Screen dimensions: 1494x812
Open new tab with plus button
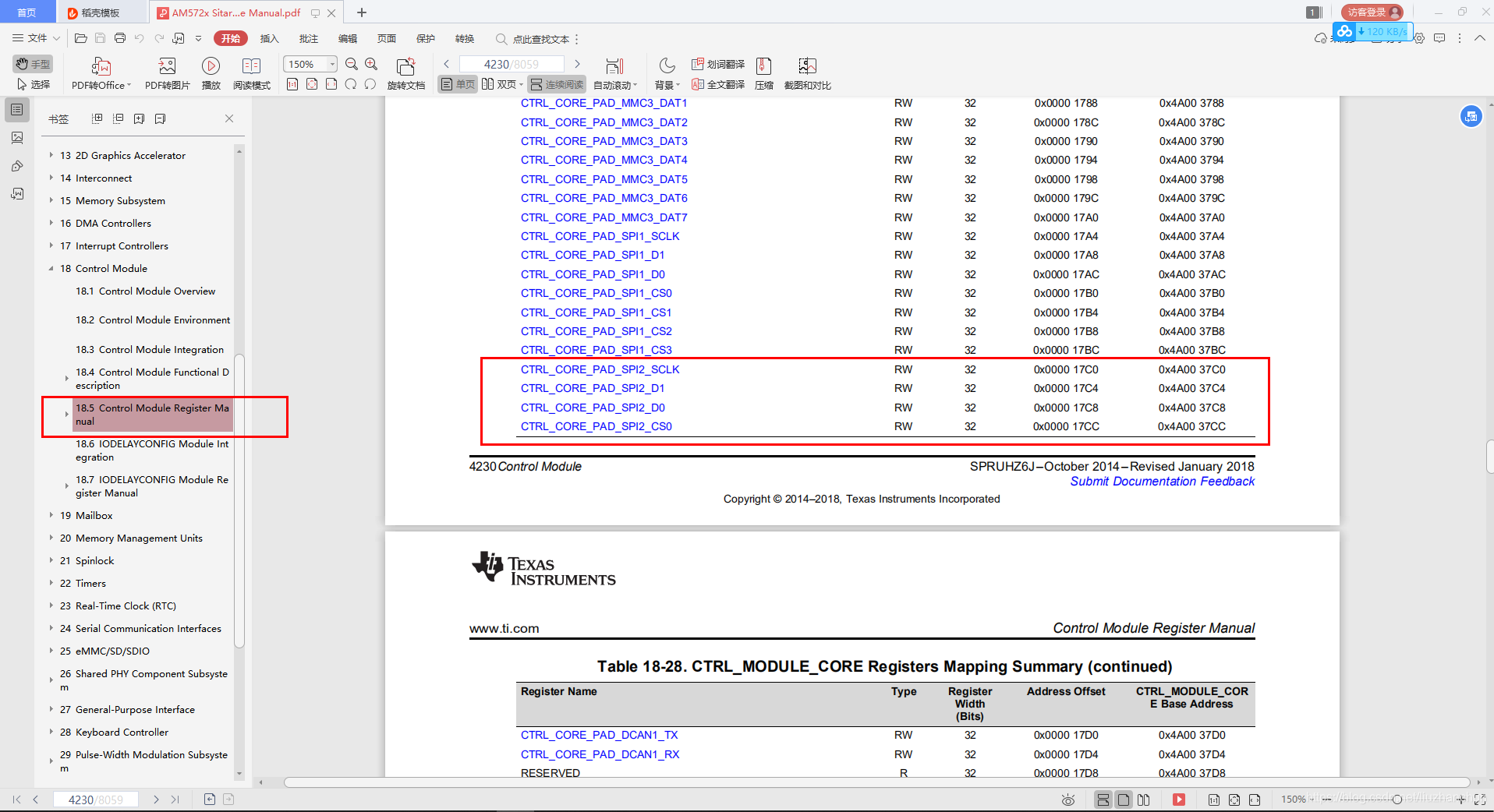tap(362, 12)
